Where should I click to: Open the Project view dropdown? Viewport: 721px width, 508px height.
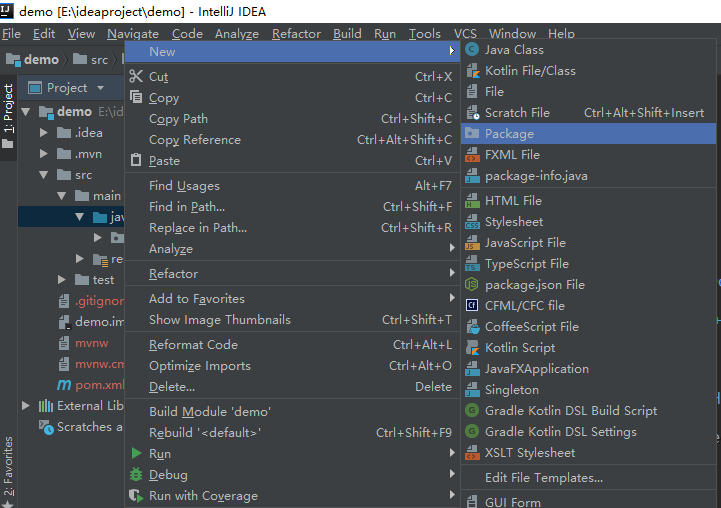pyautogui.click(x=100, y=87)
